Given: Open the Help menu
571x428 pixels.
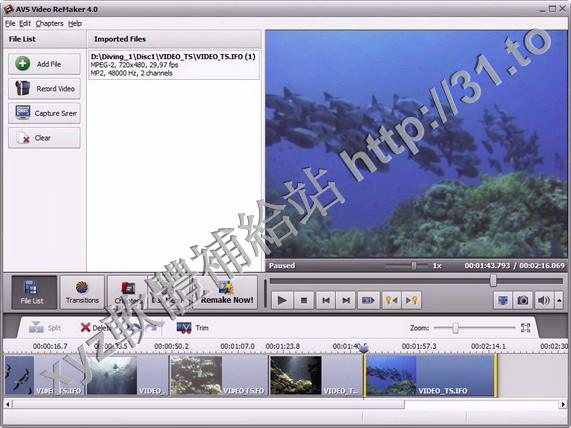Looking at the screenshot, I should click(x=75, y=24).
